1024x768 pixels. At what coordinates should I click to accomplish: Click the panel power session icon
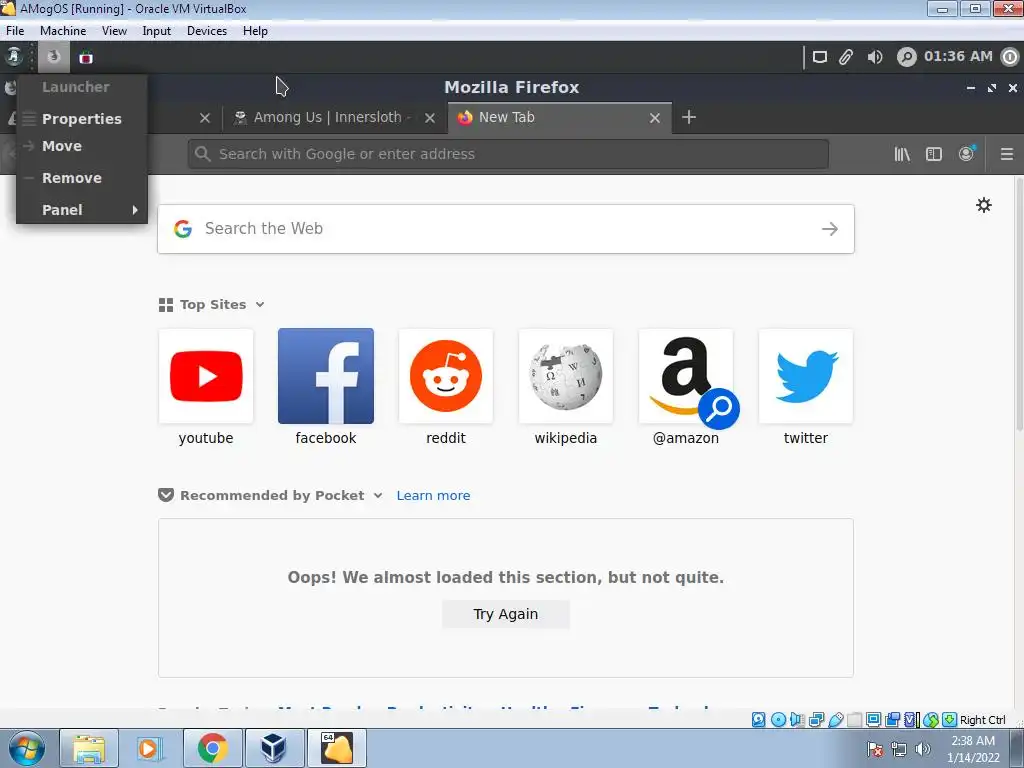click(x=1010, y=57)
